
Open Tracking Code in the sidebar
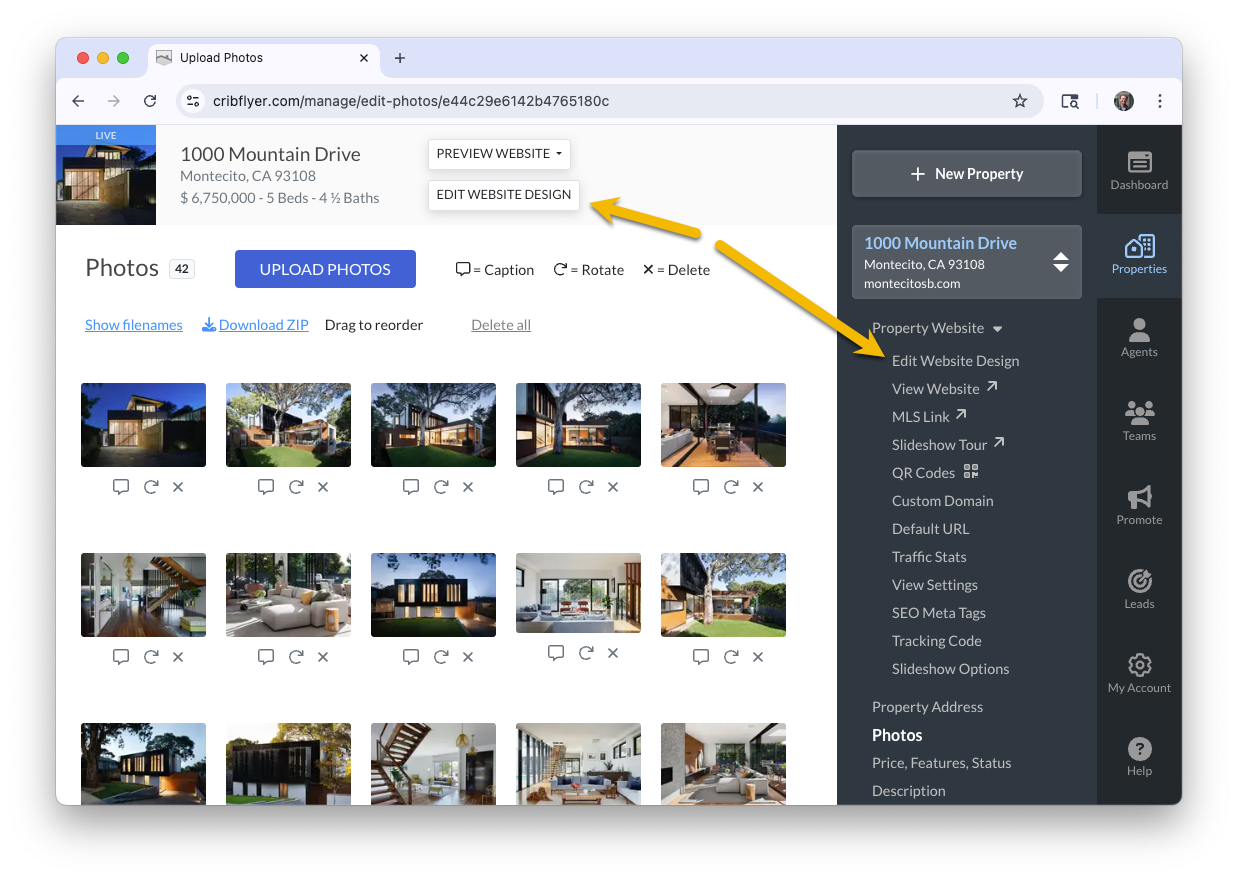[x=936, y=641]
